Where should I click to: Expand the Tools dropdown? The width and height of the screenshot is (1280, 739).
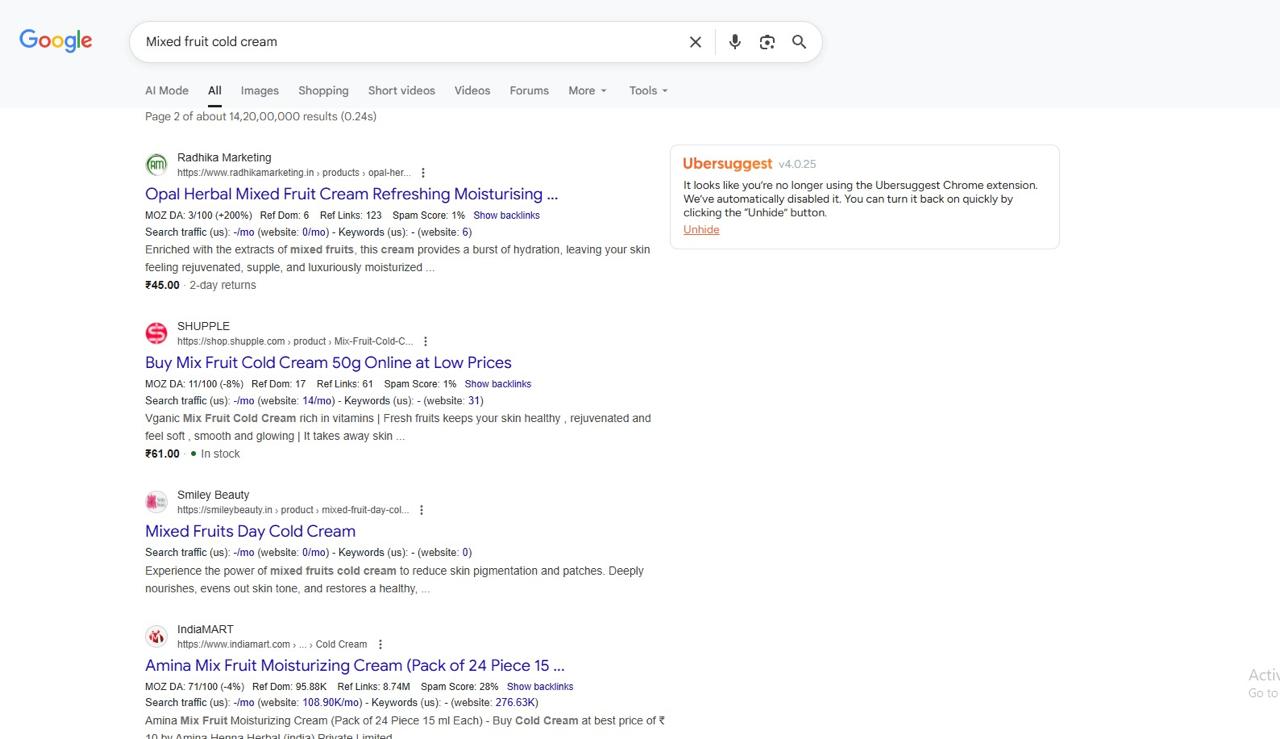tap(648, 90)
